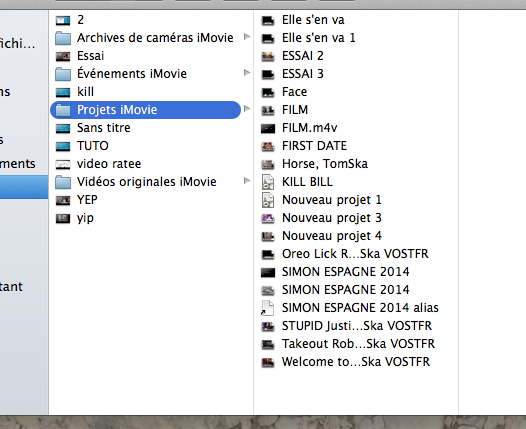
Task: Click the kill movie file icon
Action: click(63, 92)
